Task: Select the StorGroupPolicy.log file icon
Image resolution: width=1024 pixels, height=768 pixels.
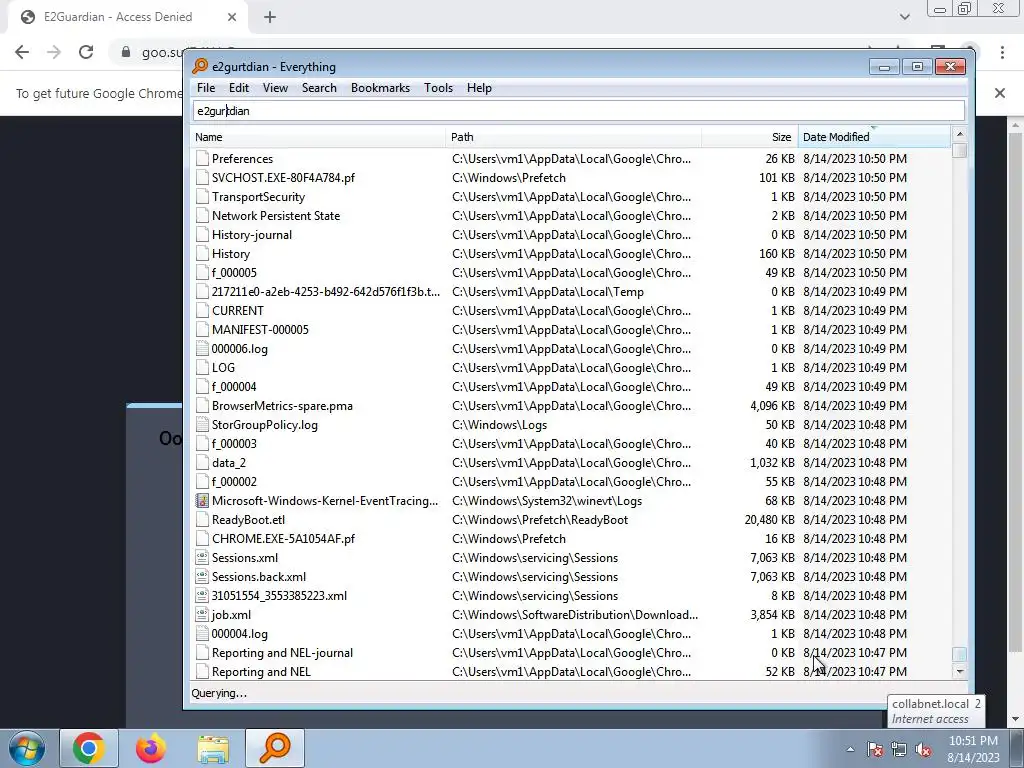Action: point(202,424)
